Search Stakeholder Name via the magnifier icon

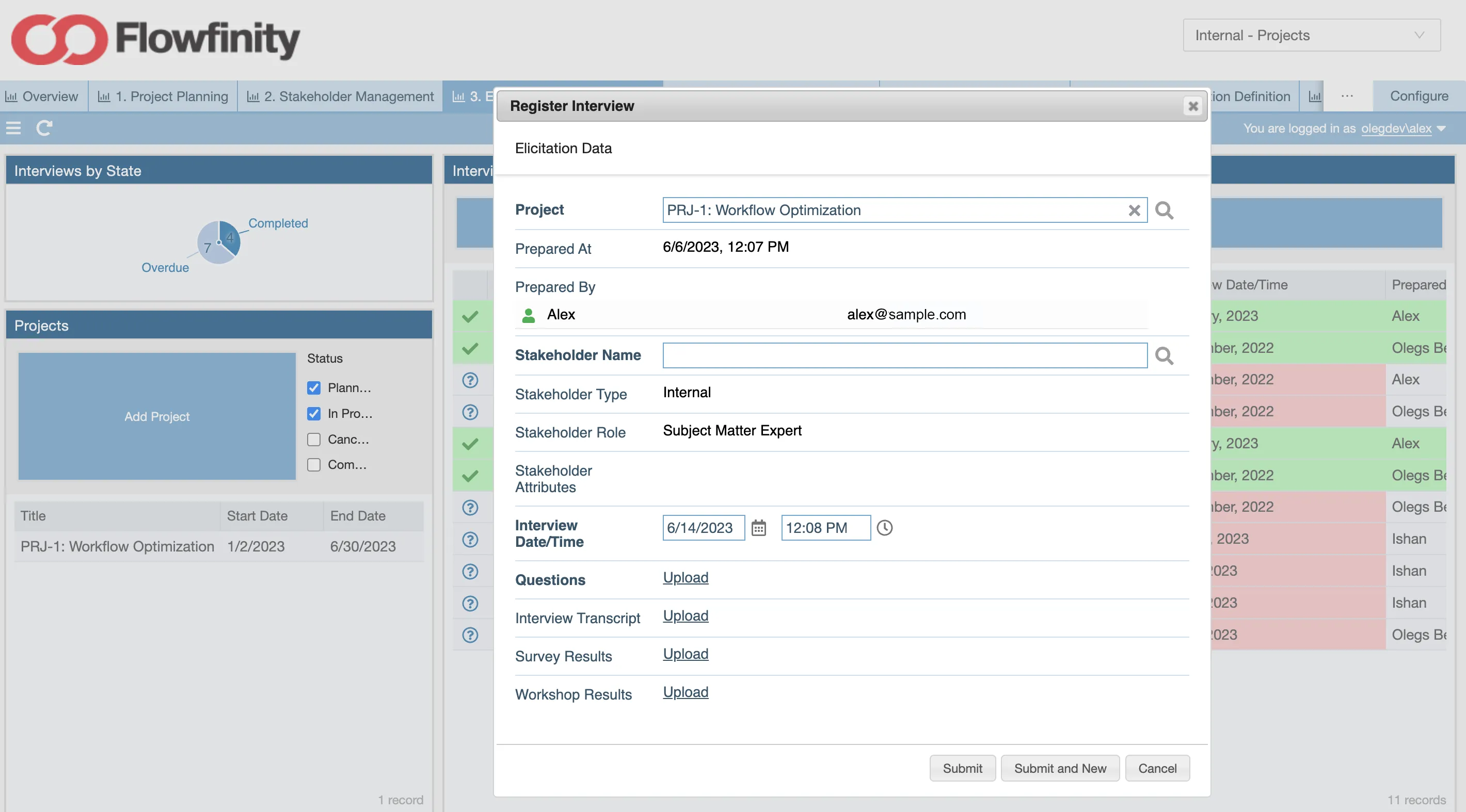1165,355
